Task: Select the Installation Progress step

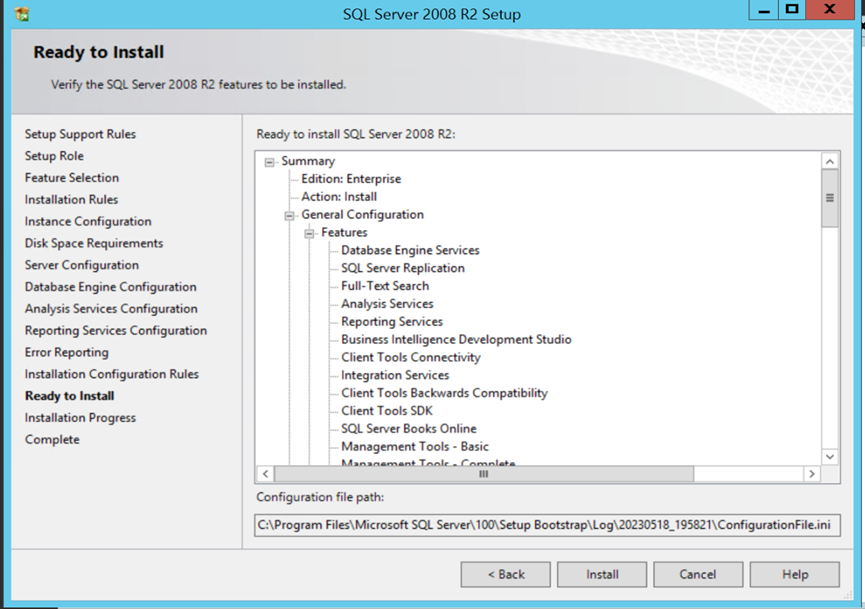Action: click(x=80, y=418)
